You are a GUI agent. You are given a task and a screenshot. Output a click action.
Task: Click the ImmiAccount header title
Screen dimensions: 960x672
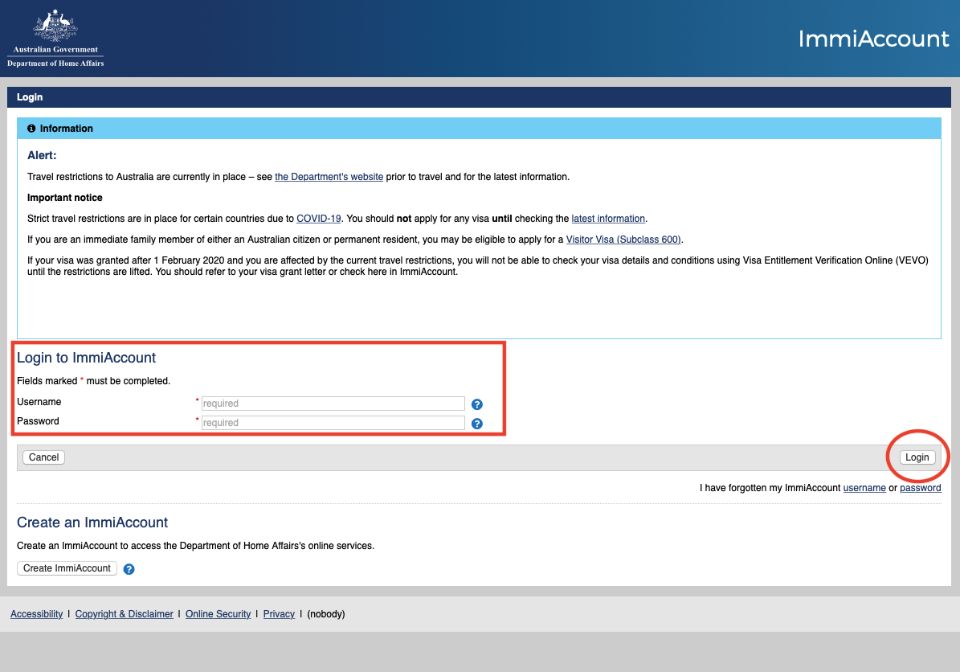(873, 39)
